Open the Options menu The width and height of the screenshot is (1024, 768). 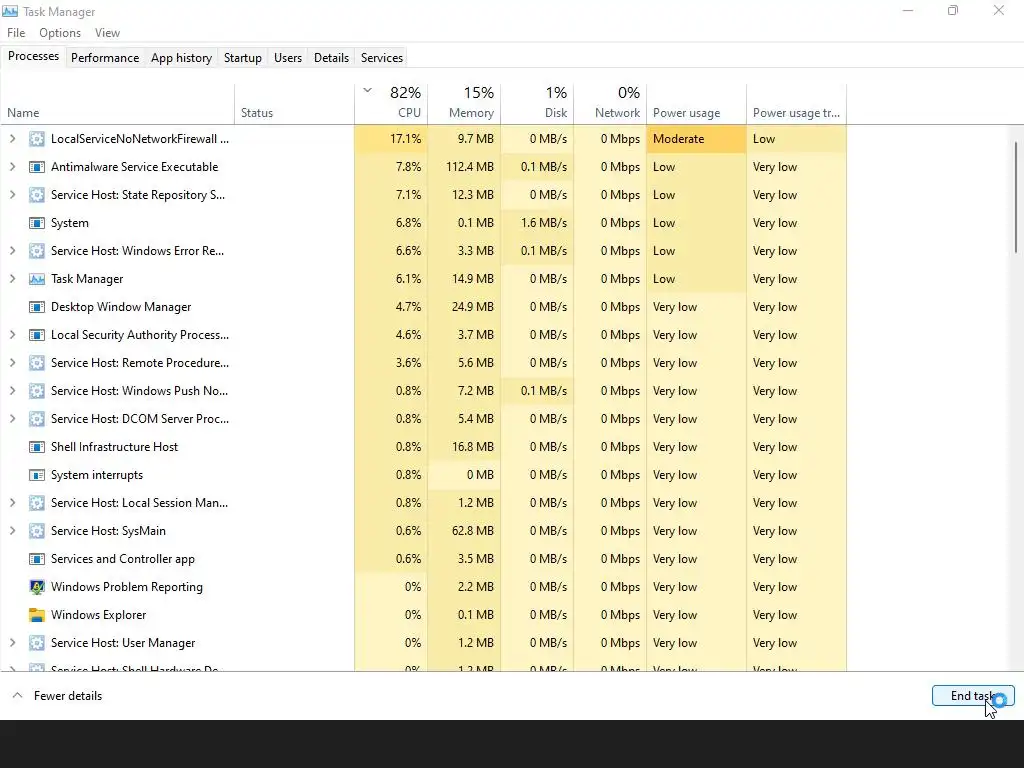pos(60,33)
